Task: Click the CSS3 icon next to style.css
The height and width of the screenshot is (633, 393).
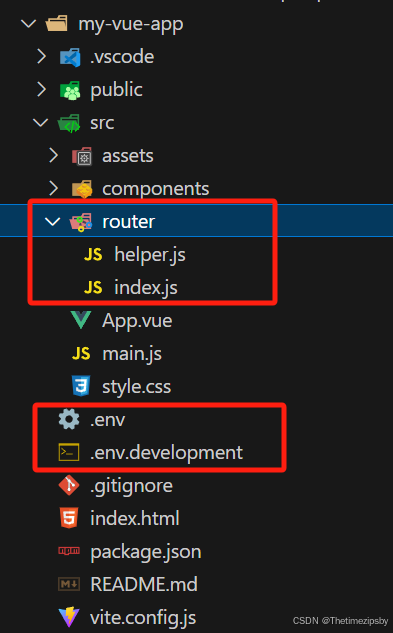Action: tap(81, 386)
